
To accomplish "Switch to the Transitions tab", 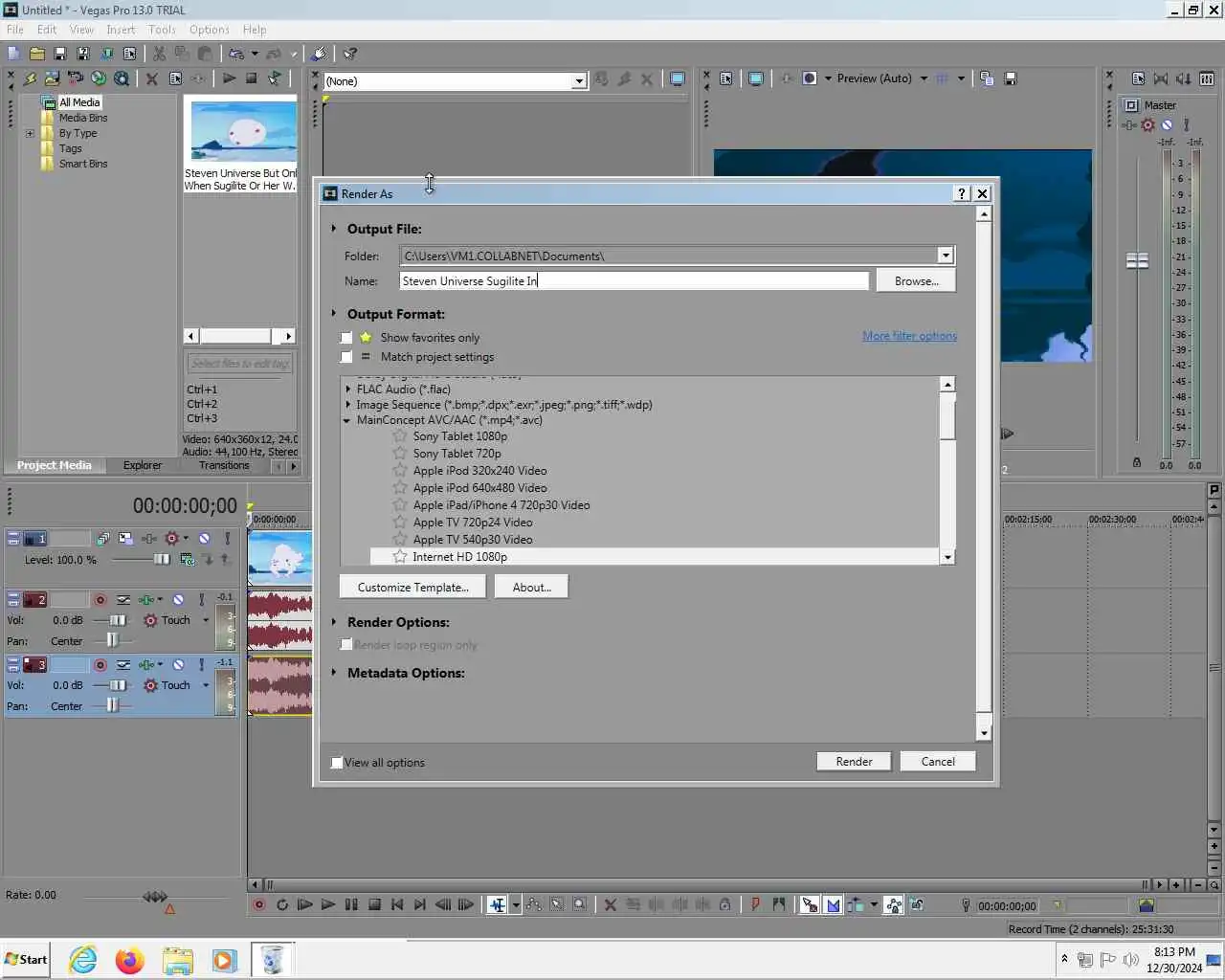I will coord(224,465).
